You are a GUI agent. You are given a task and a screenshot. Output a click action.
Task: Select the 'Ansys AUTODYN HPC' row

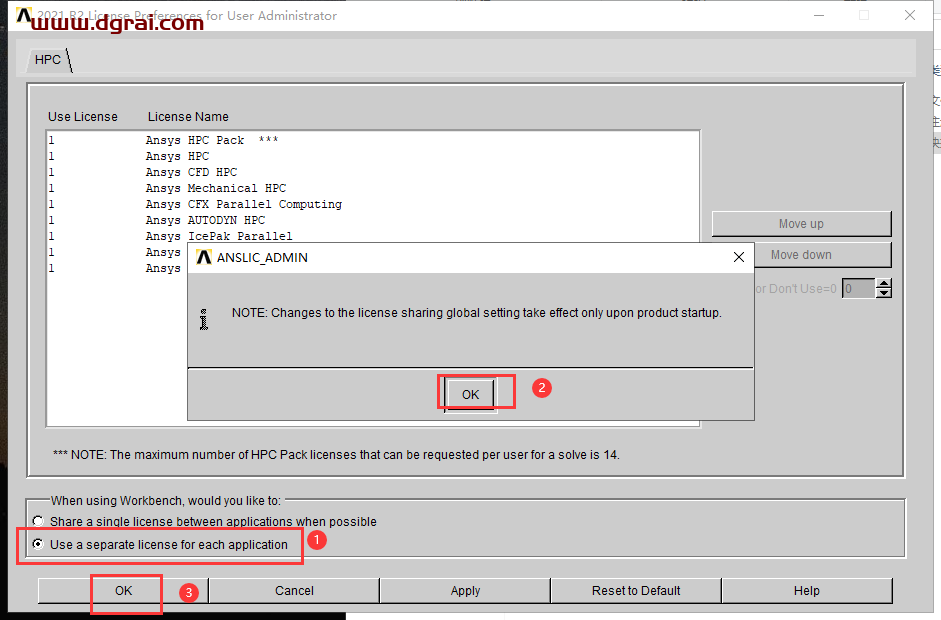tap(372, 220)
